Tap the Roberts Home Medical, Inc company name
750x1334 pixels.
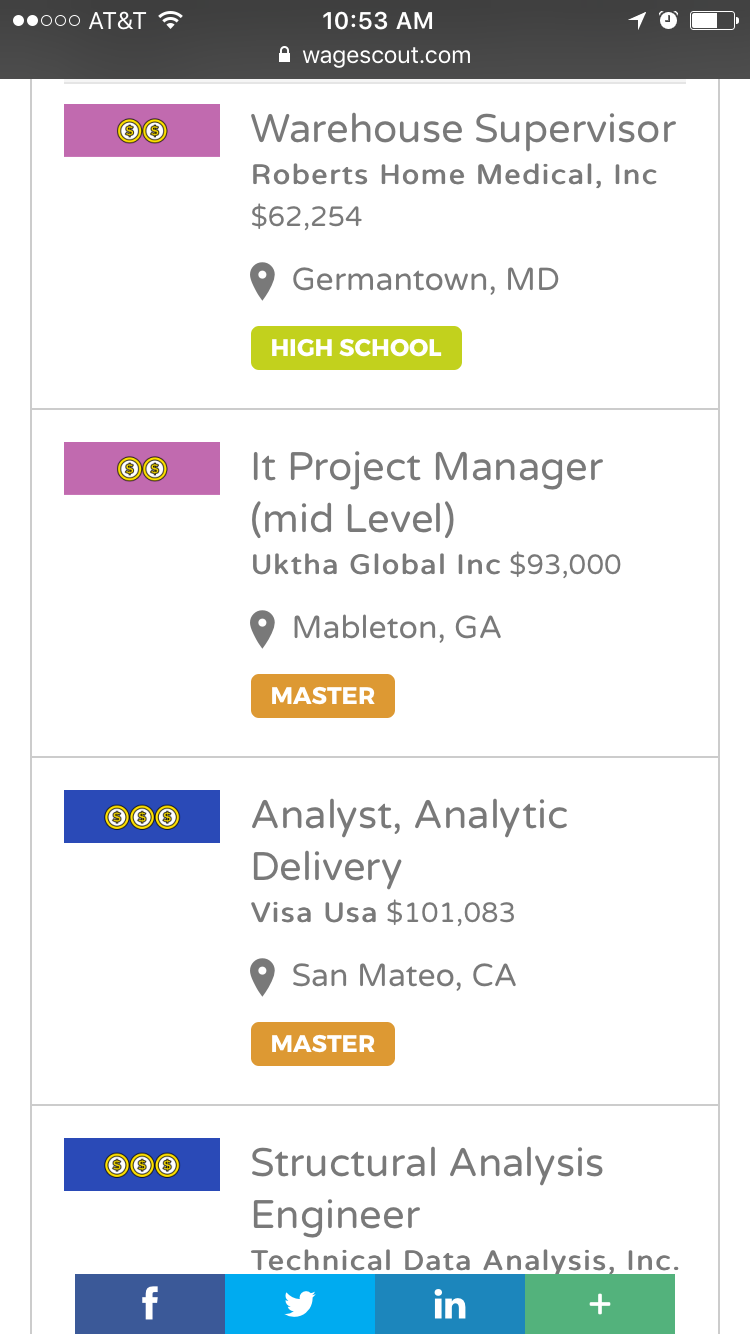pos(454,175)
